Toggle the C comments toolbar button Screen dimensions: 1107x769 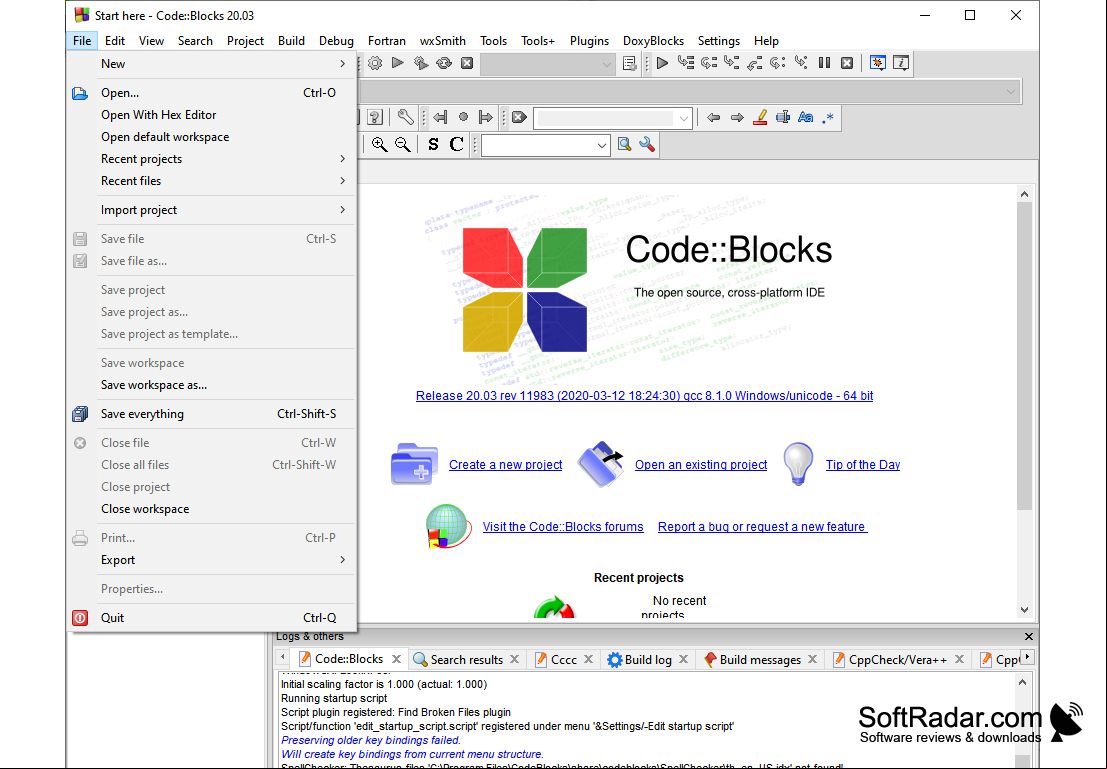coord(457,145)
